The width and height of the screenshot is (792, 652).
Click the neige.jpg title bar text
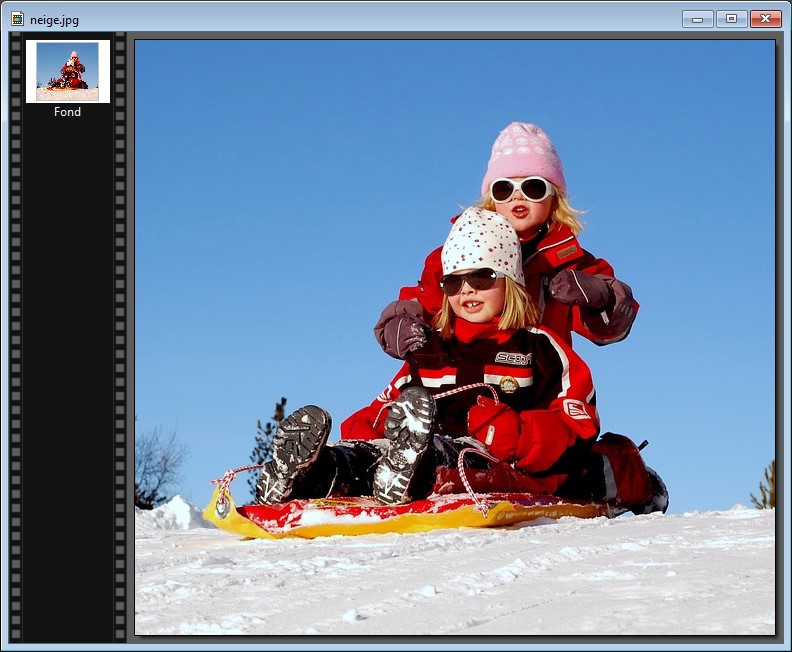tap(54, 19)
